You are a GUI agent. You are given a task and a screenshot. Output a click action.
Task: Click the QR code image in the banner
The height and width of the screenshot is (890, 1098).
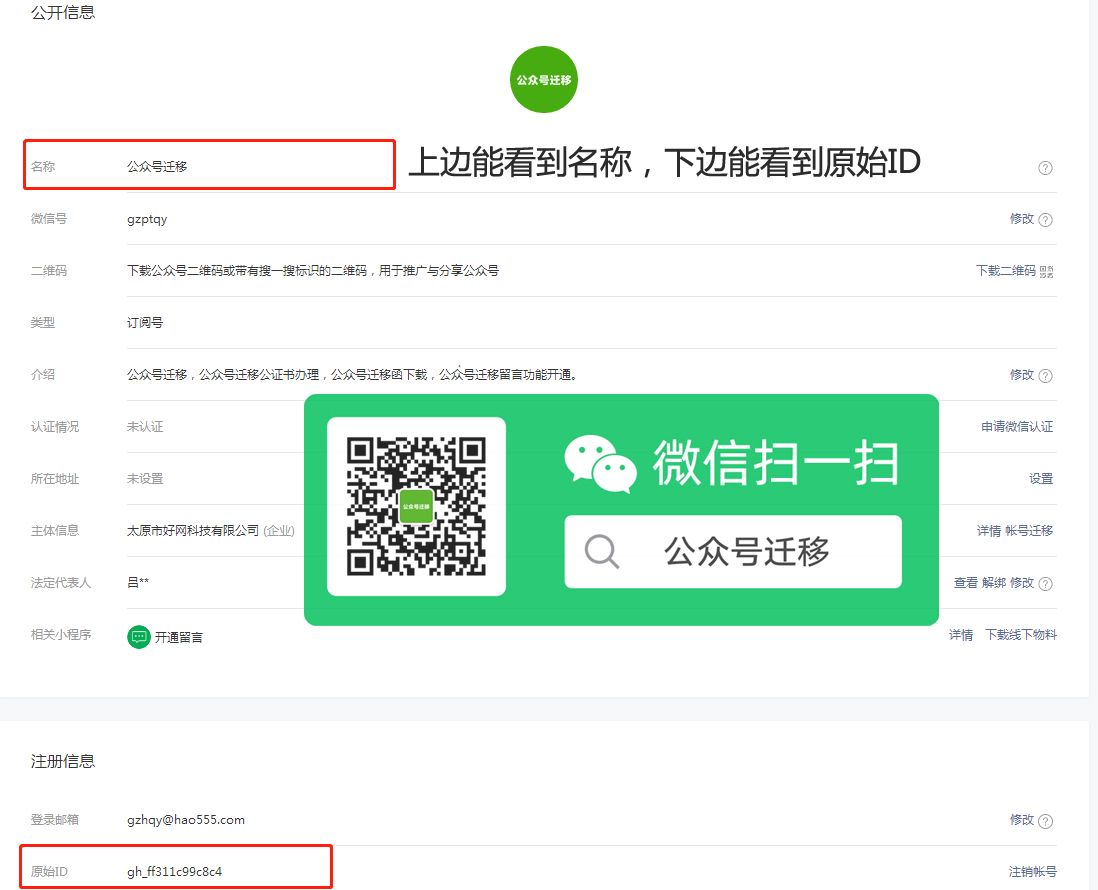[x=416, y=506]
